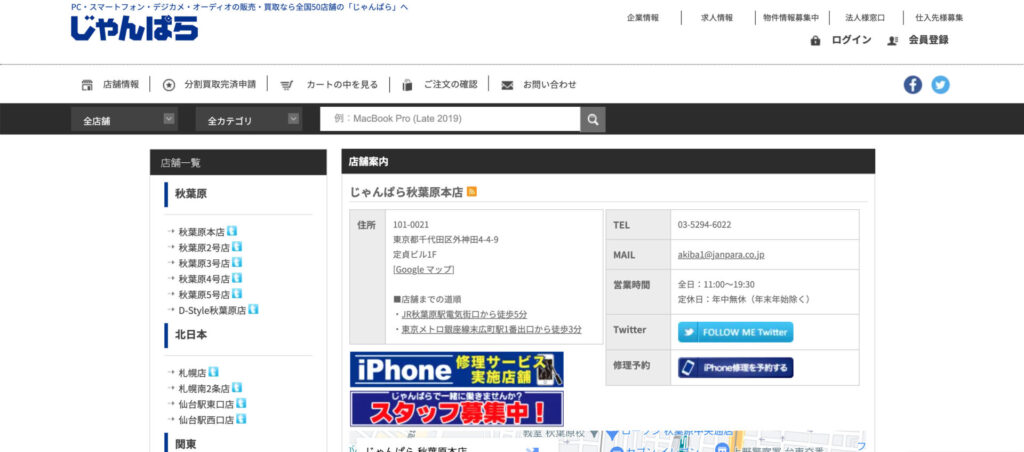The width and height of the screenshot is (1024, 452).
Task: Click Twitter icon next to 札幌南2条店
Action: 237,388
